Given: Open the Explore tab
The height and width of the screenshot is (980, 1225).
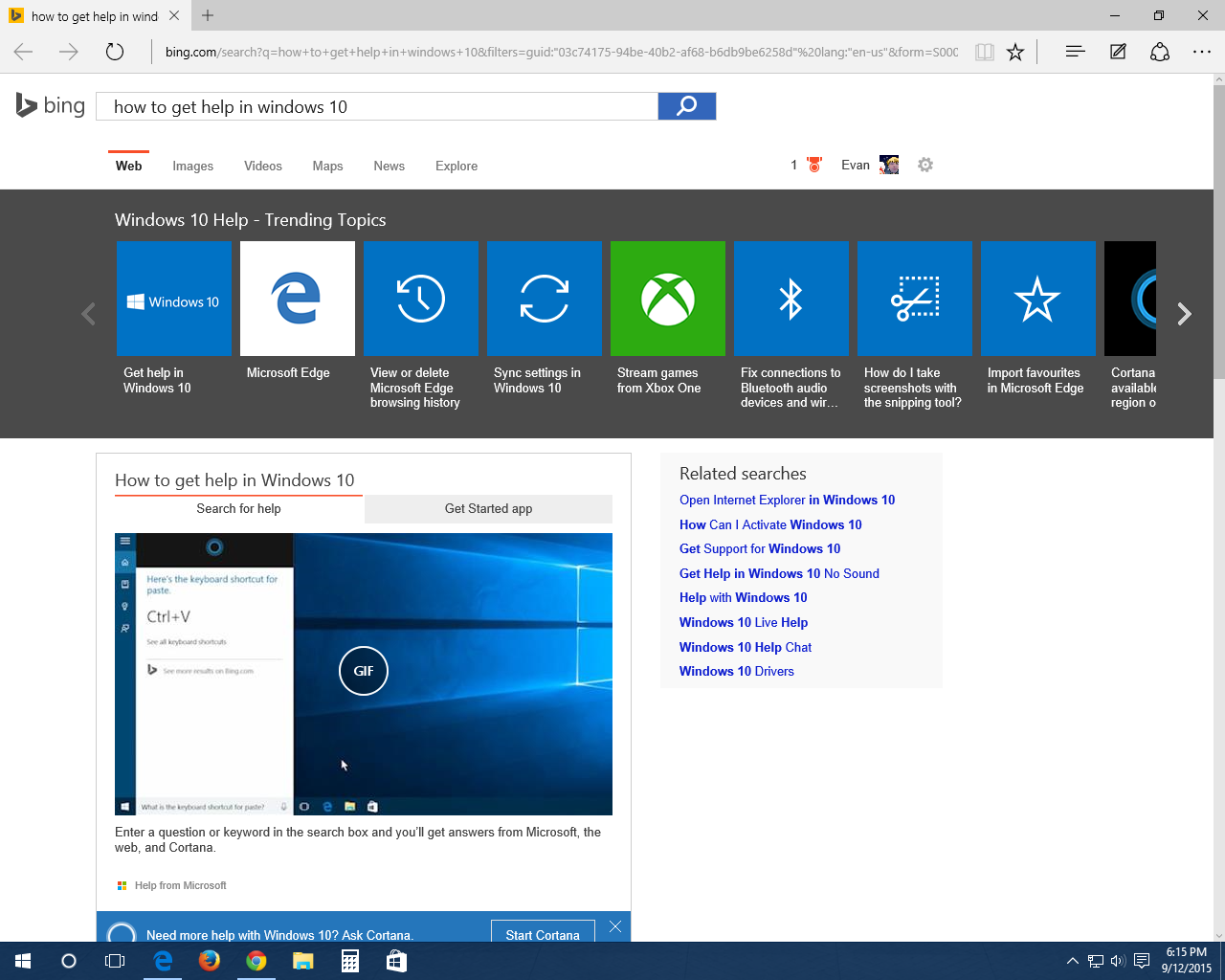Looking at the screenshot, I should click(457, 166).
